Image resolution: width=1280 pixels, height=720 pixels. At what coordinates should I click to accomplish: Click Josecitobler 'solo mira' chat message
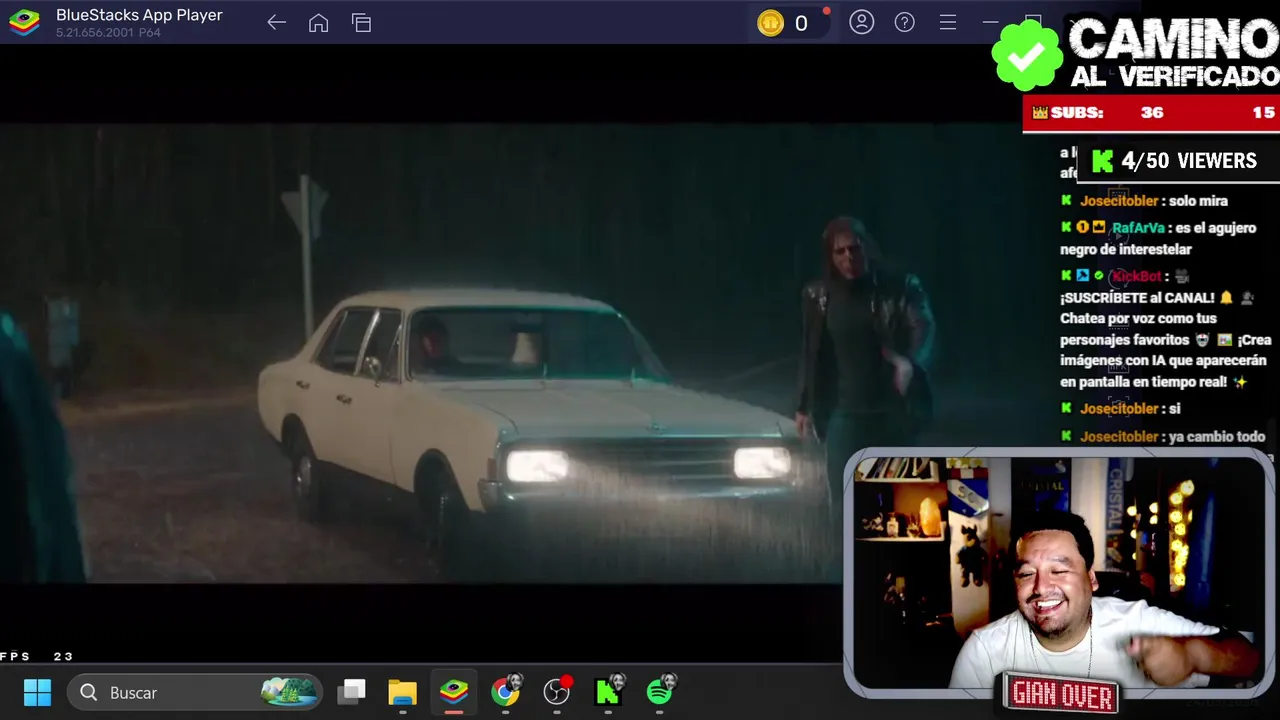pos(1144,201)
